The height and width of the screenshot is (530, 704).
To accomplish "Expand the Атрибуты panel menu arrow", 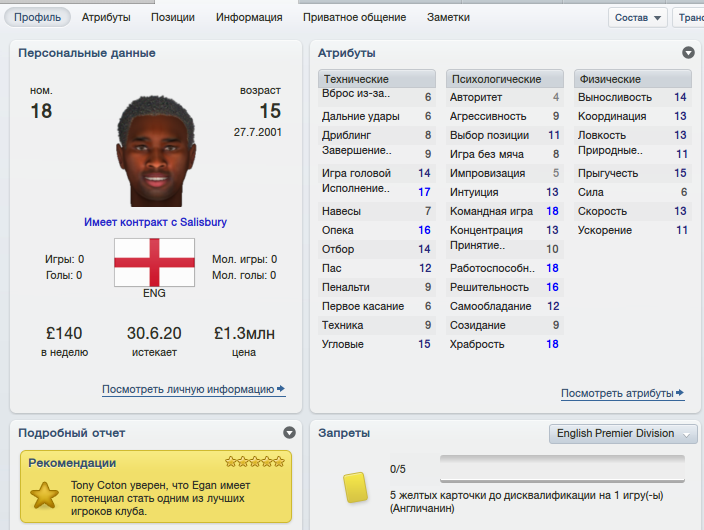I will 688,53.
